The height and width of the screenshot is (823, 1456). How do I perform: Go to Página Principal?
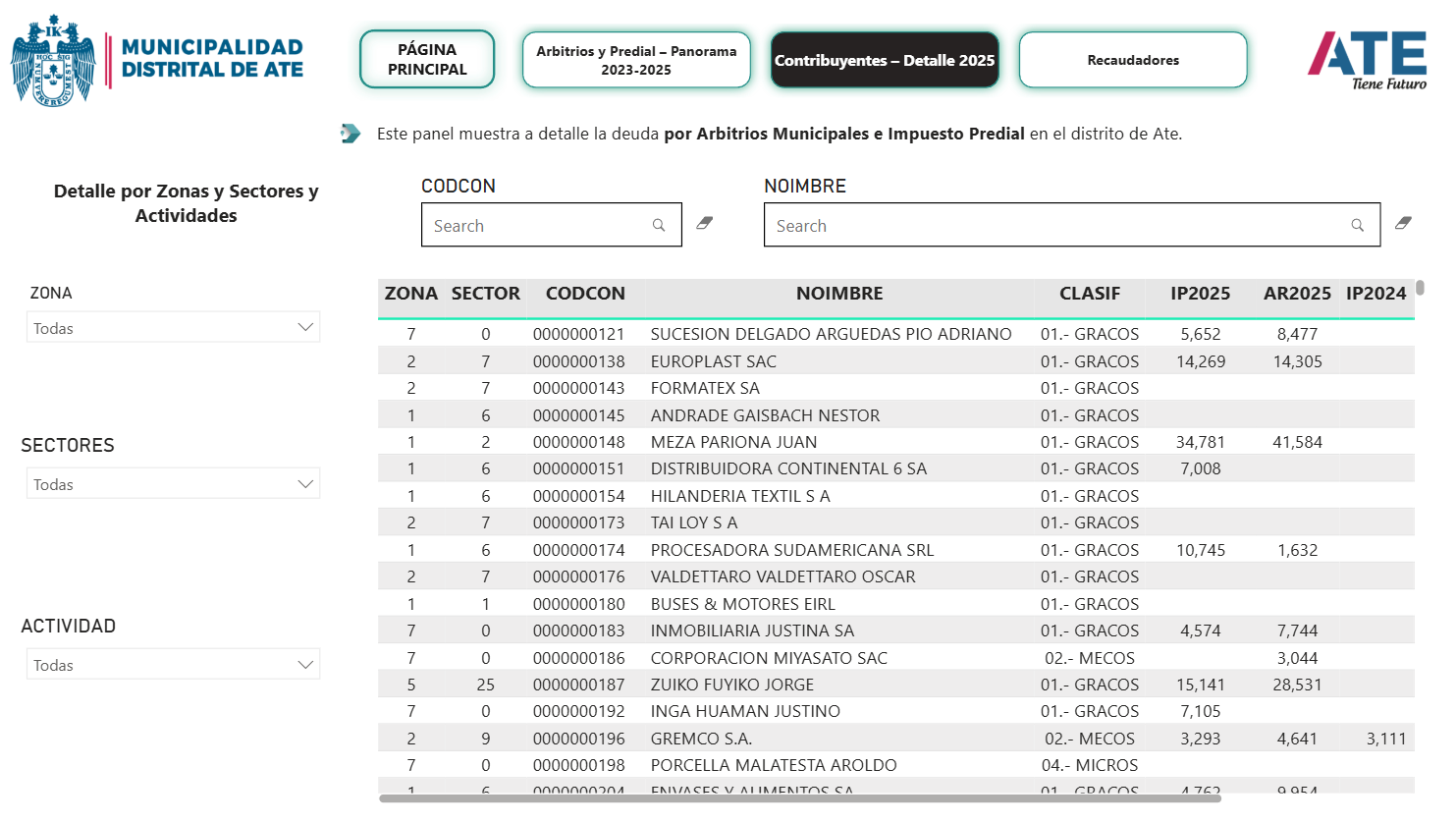click(427, 59)
